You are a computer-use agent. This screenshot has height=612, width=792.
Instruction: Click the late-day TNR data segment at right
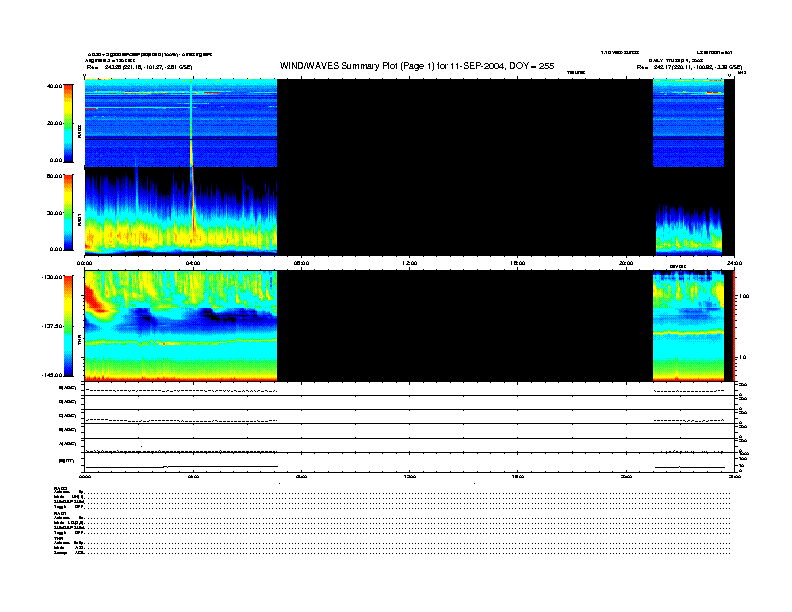coord(688,325)
